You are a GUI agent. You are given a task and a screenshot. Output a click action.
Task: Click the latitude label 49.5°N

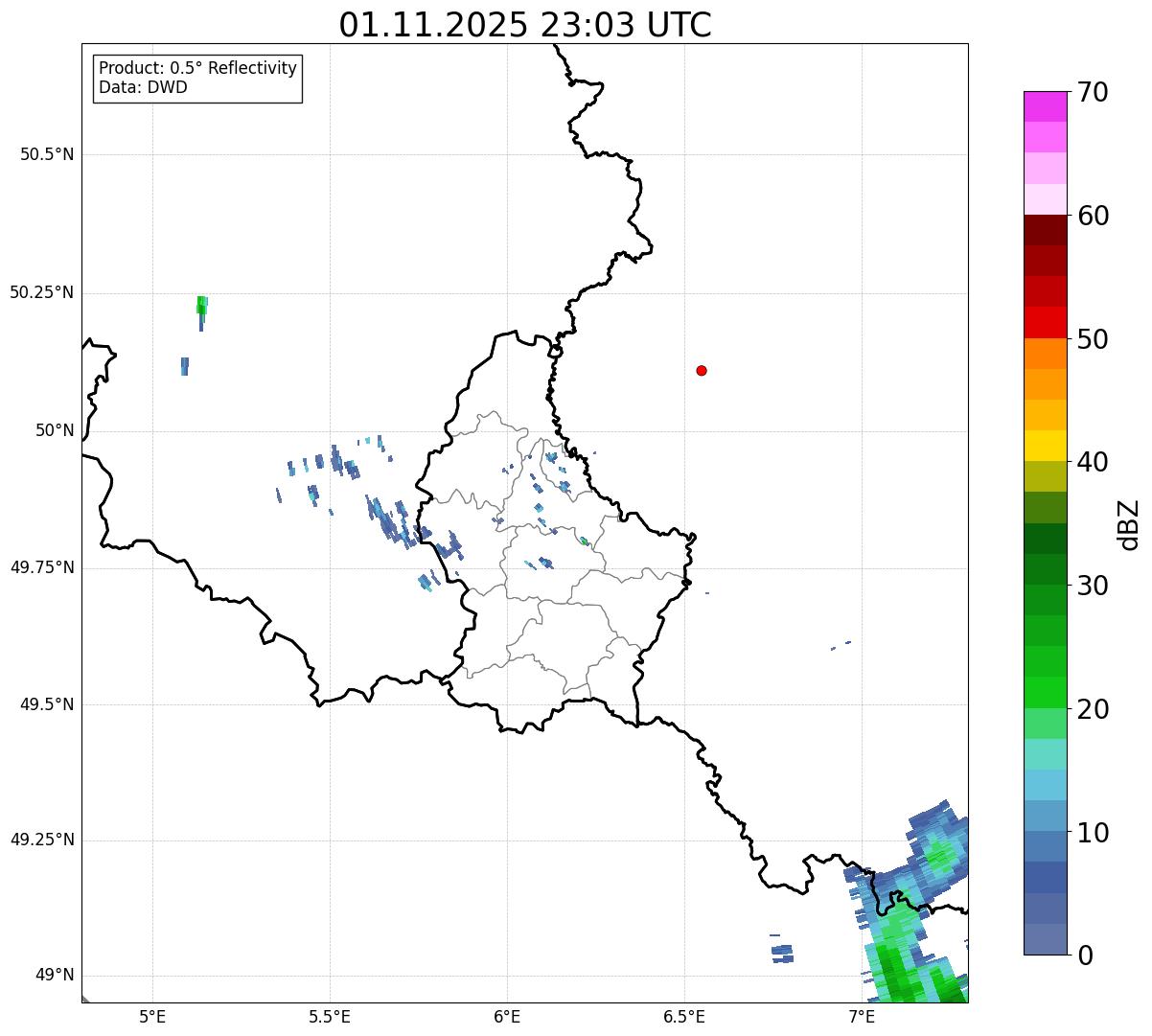[46, 704]
